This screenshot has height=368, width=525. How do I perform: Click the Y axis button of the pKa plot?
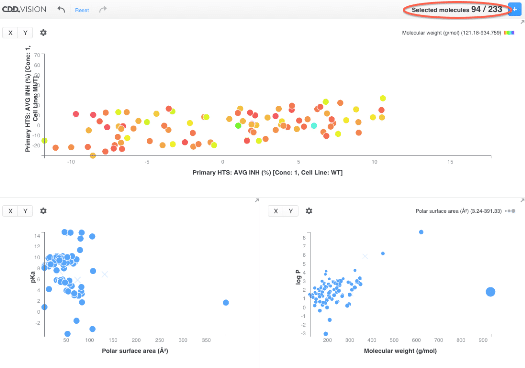pos(25,211)
